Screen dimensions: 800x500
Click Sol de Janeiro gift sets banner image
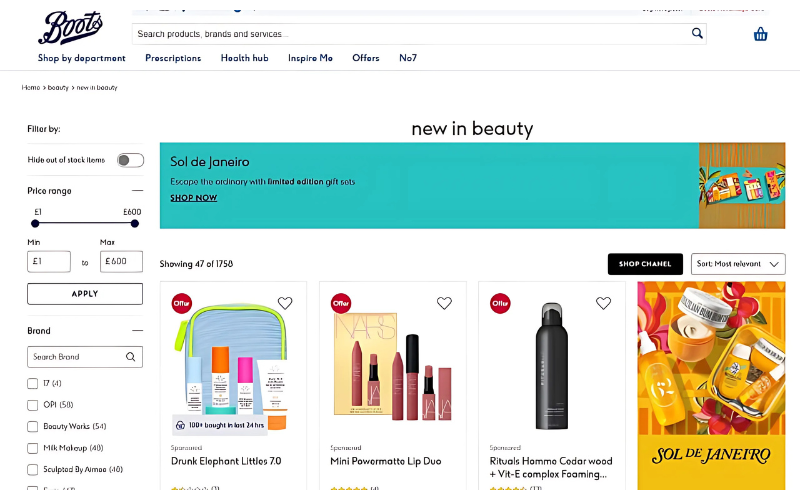click(x=742, y=186)
